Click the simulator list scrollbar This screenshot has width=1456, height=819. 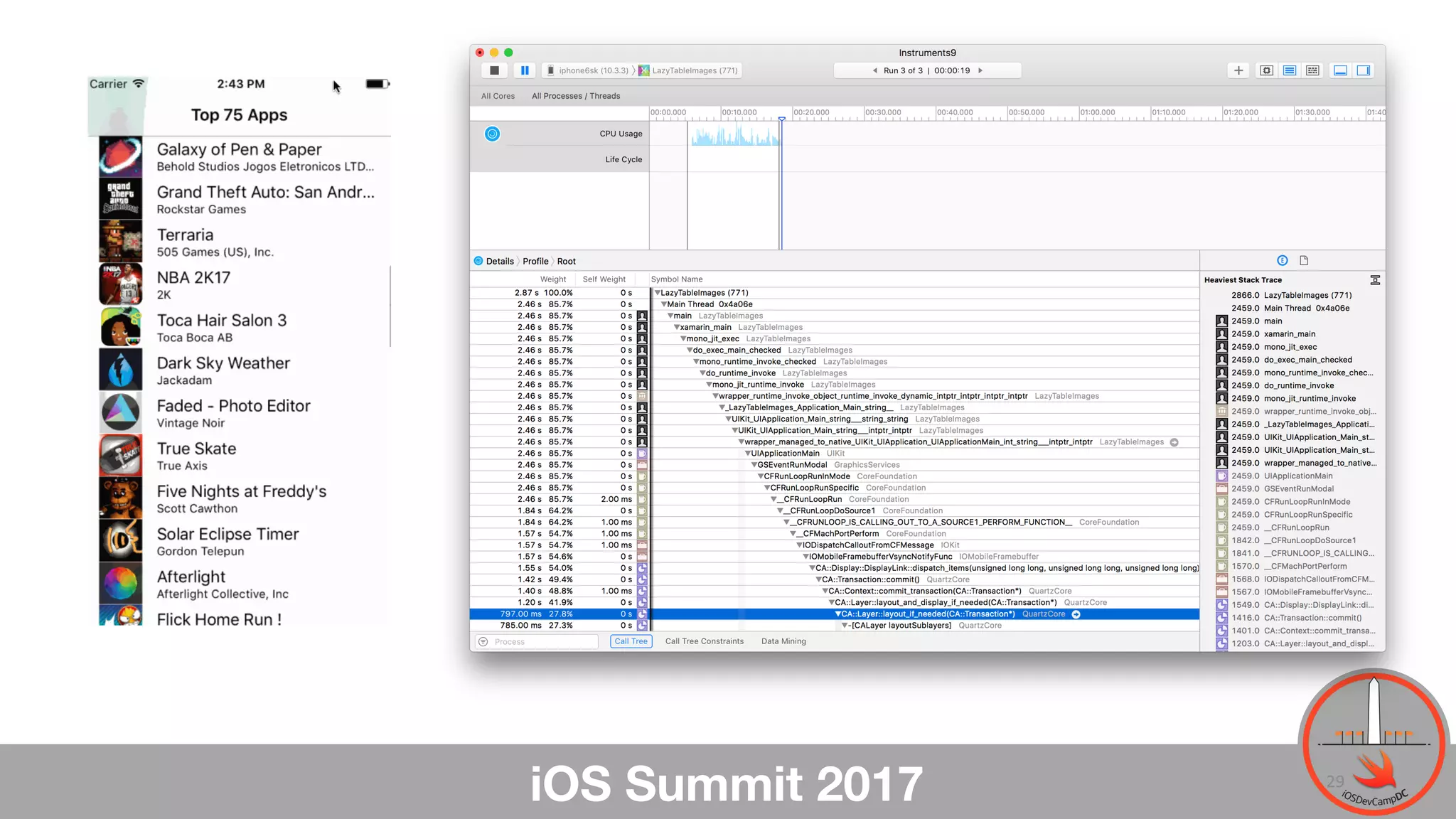click(x=390, y=307)
